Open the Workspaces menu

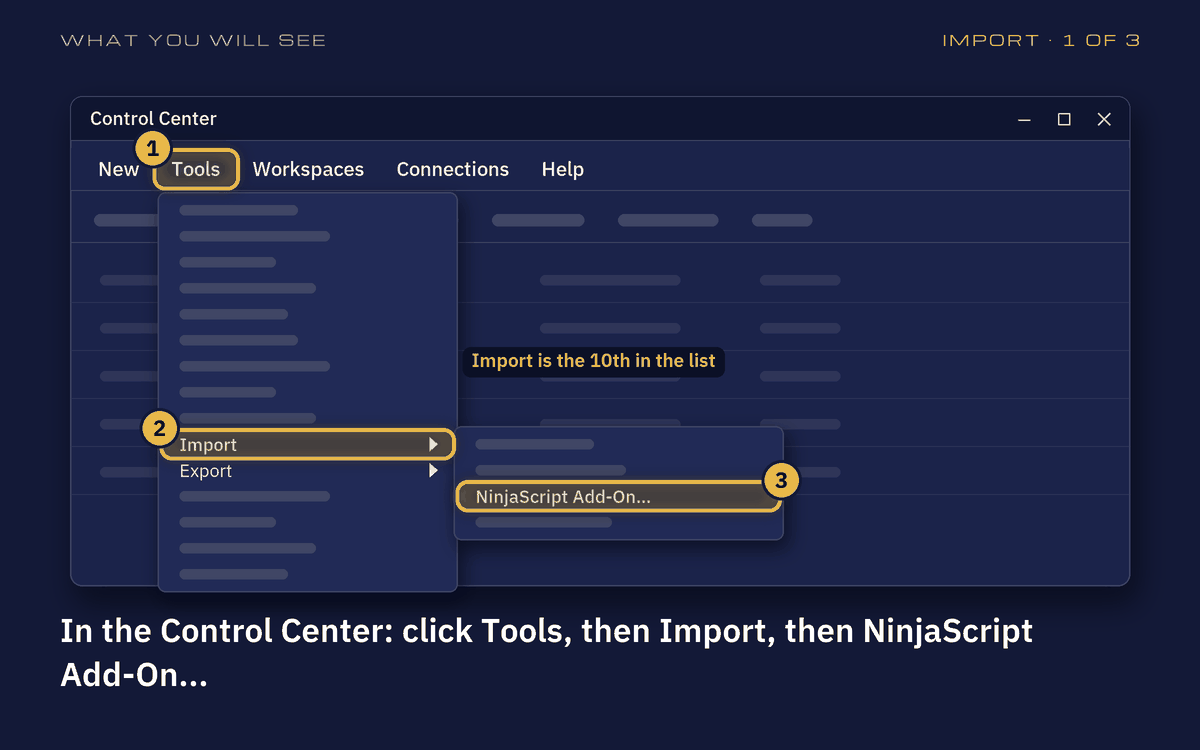[308, 169]
